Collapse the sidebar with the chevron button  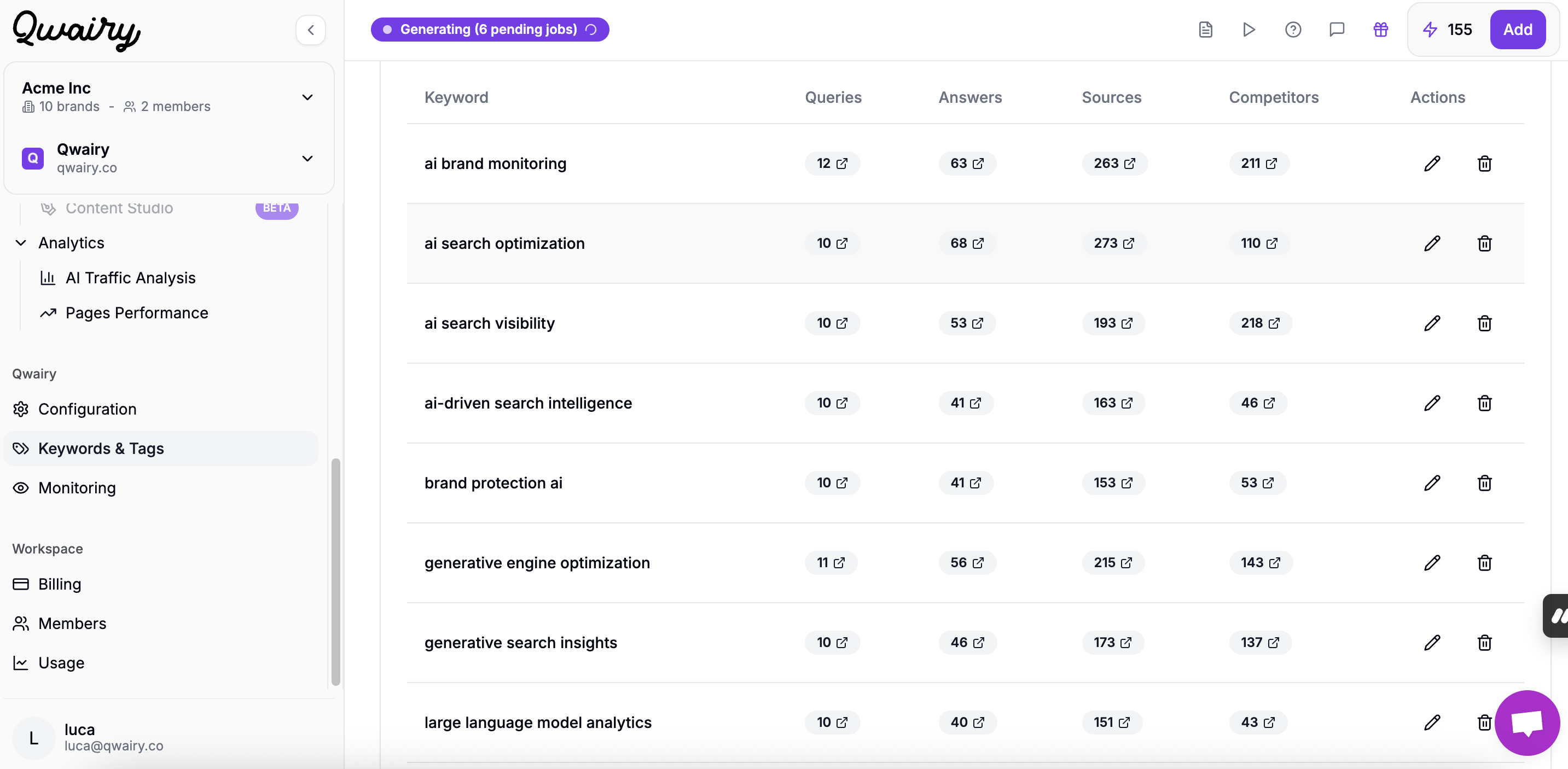(310, 30)
